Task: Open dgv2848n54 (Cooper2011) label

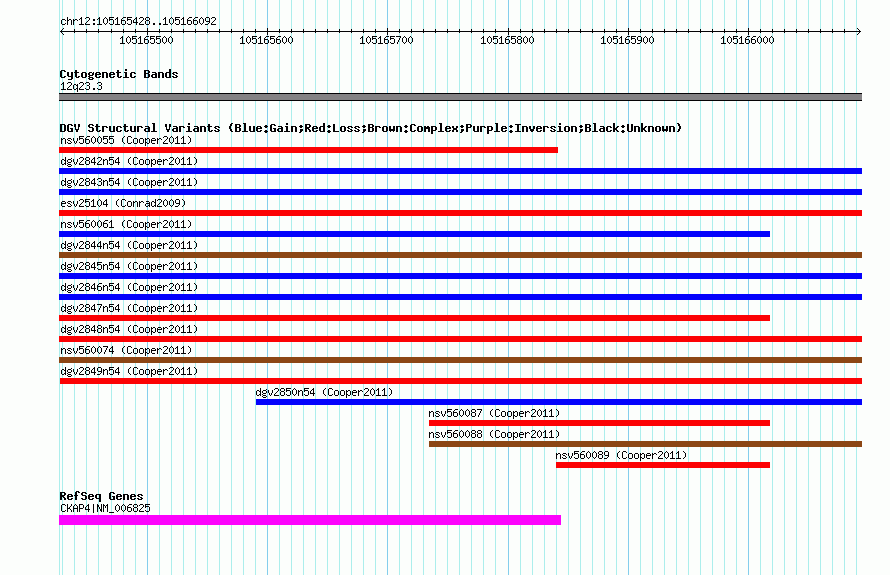Action: coord(129,329)
